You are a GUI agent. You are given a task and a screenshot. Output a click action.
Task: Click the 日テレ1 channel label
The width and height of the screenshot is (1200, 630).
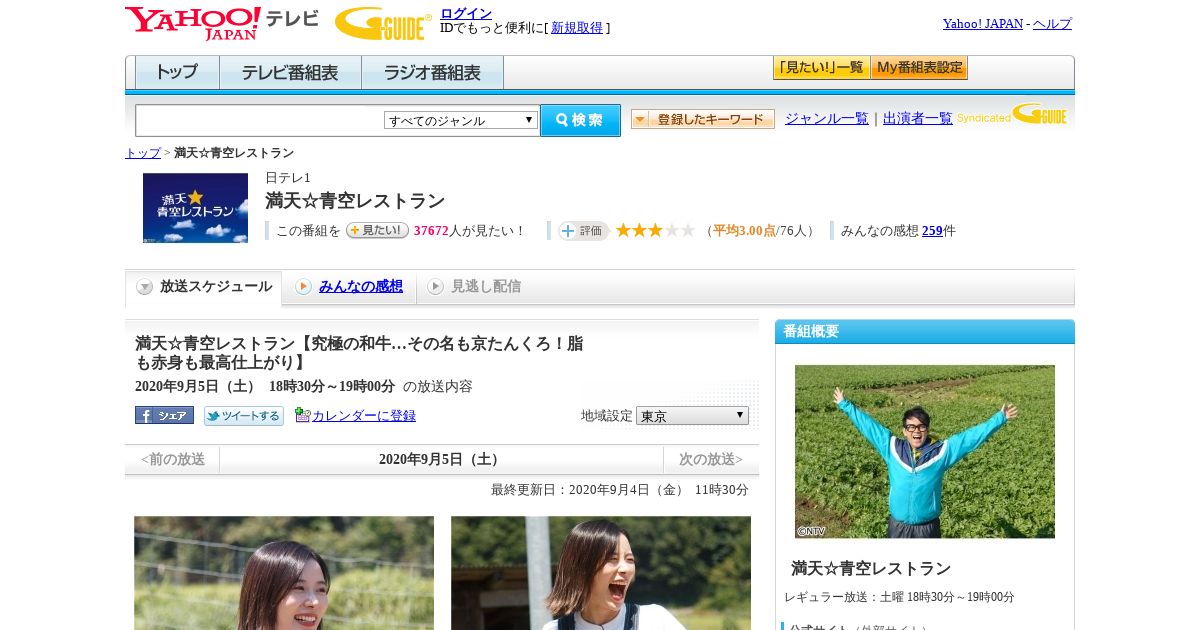pyautogui.click(x=288, y=178)
